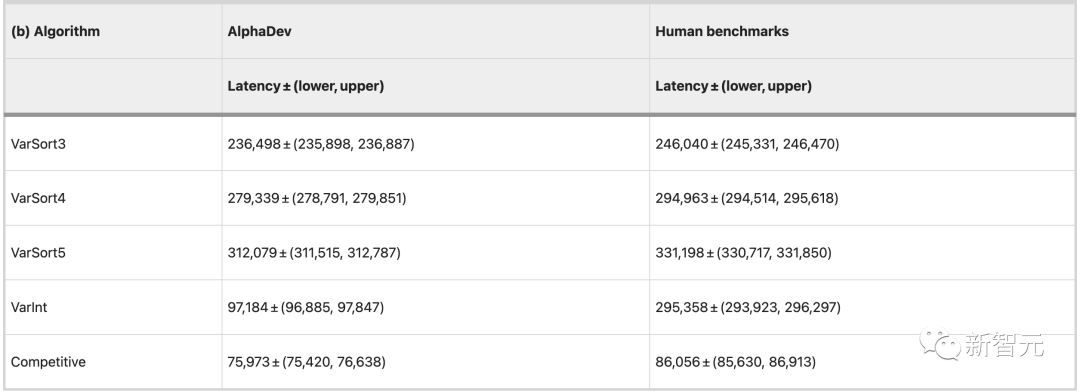Click the VarSort3 row label

coord(39,144)
